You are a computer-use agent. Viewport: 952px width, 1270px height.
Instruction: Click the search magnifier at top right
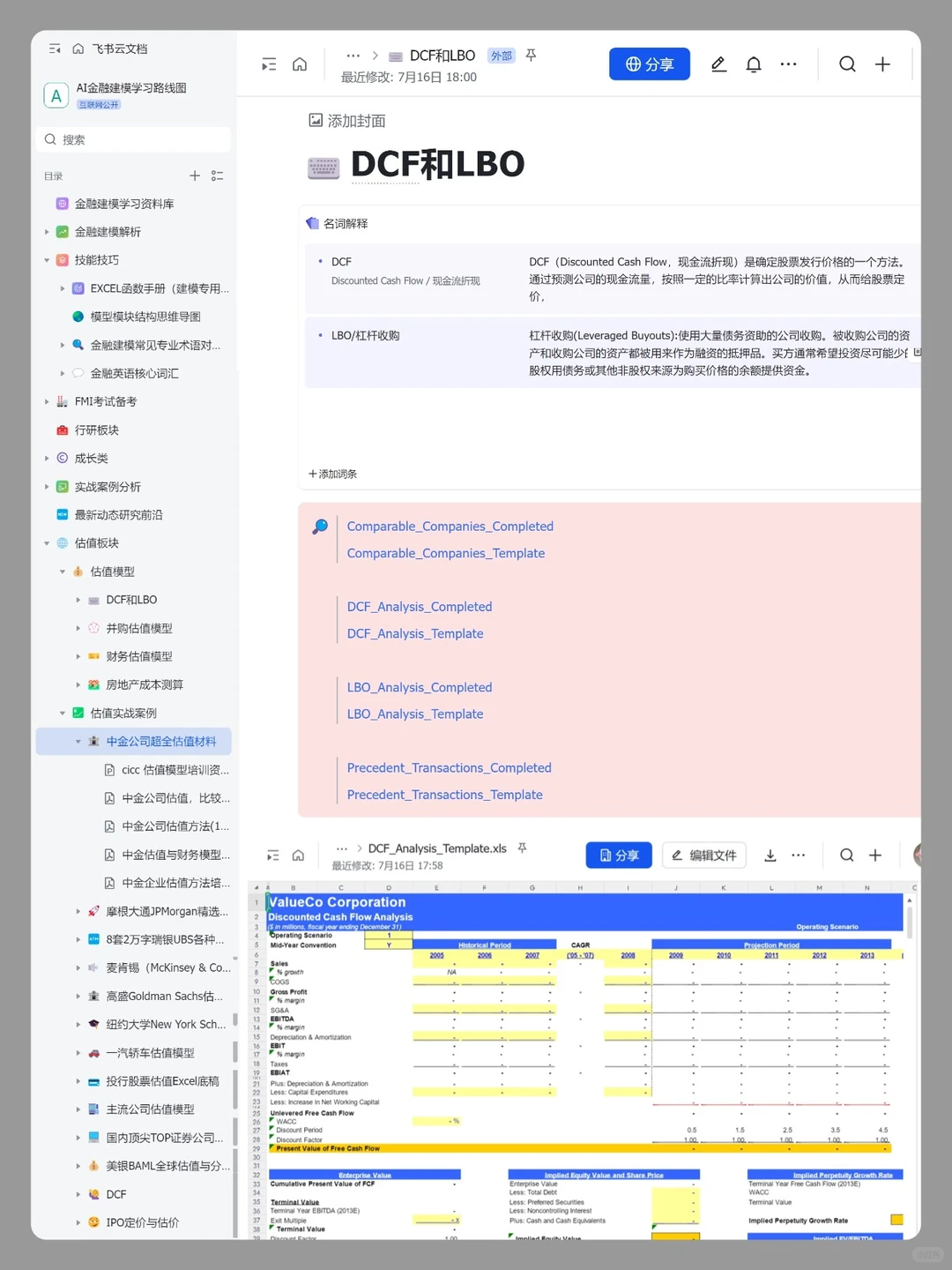click(847, 64)
